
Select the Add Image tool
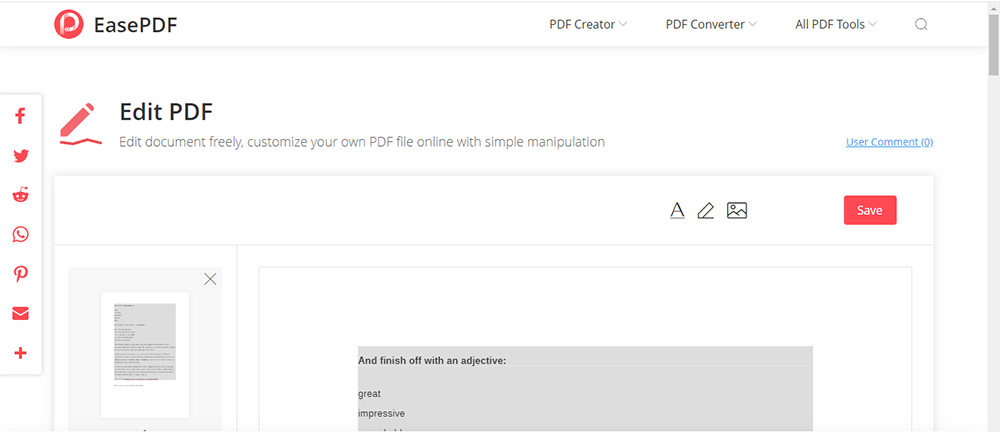point(737,210)
